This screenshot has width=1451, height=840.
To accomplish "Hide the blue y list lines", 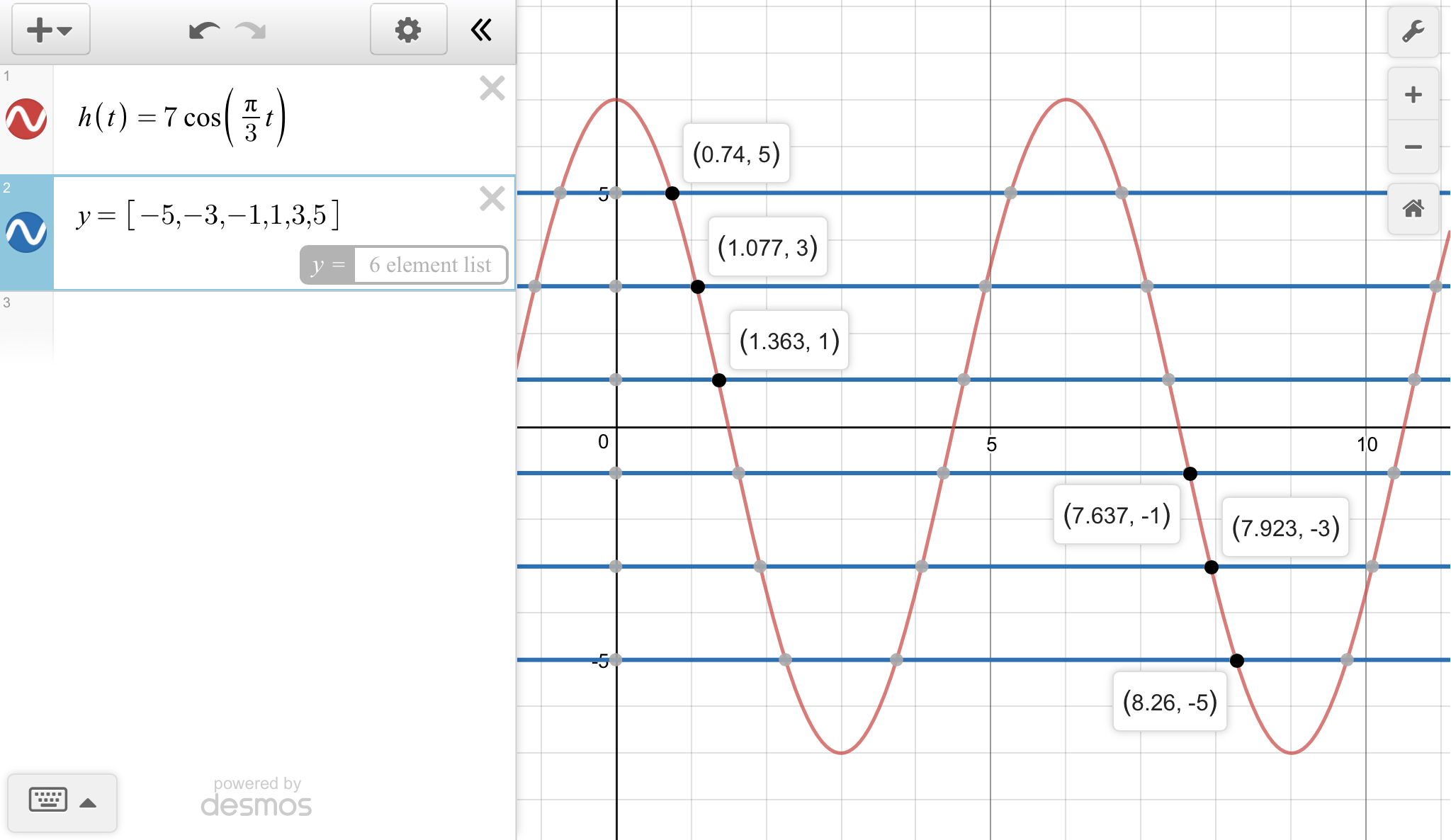I will [26, 232].
